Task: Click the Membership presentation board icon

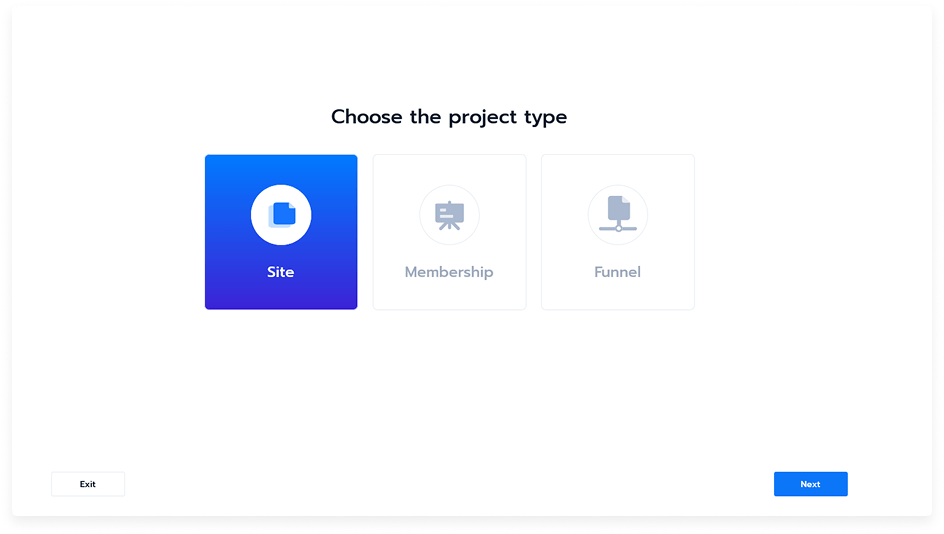Action: tap(449, 214)
